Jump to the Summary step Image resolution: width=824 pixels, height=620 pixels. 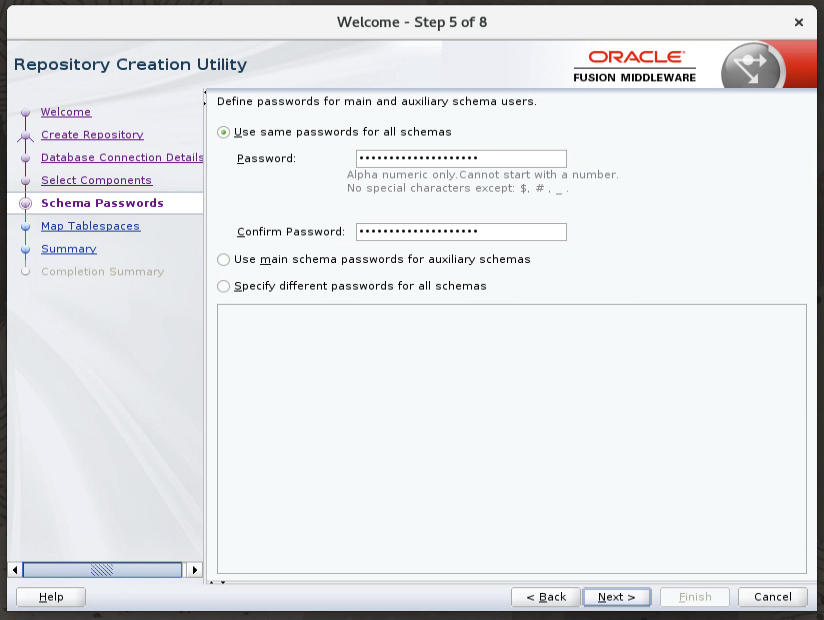pyautogui.click(x=69, y=249)
